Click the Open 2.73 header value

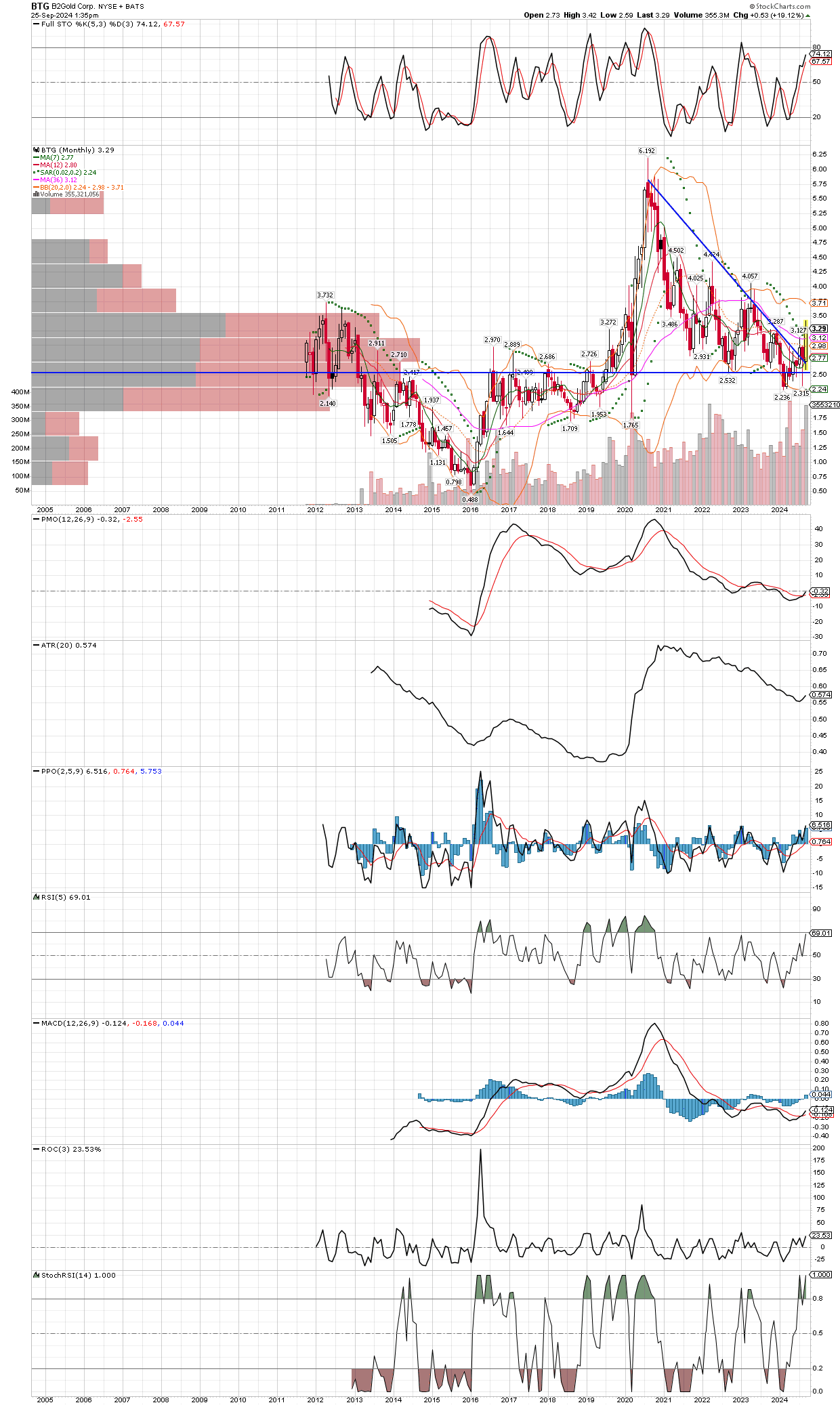(x=542, y=15)
